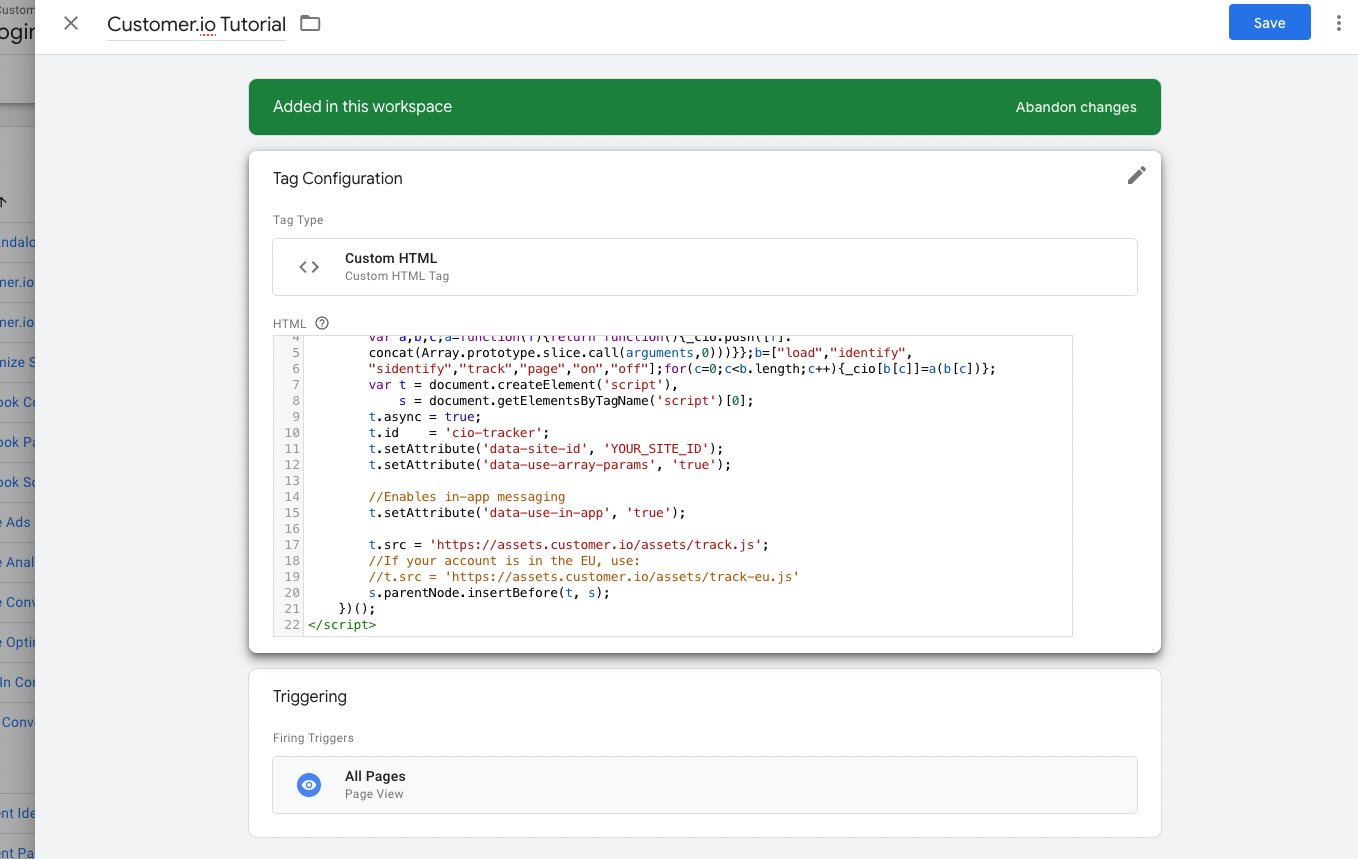Click the Triggering section heading

310,696
